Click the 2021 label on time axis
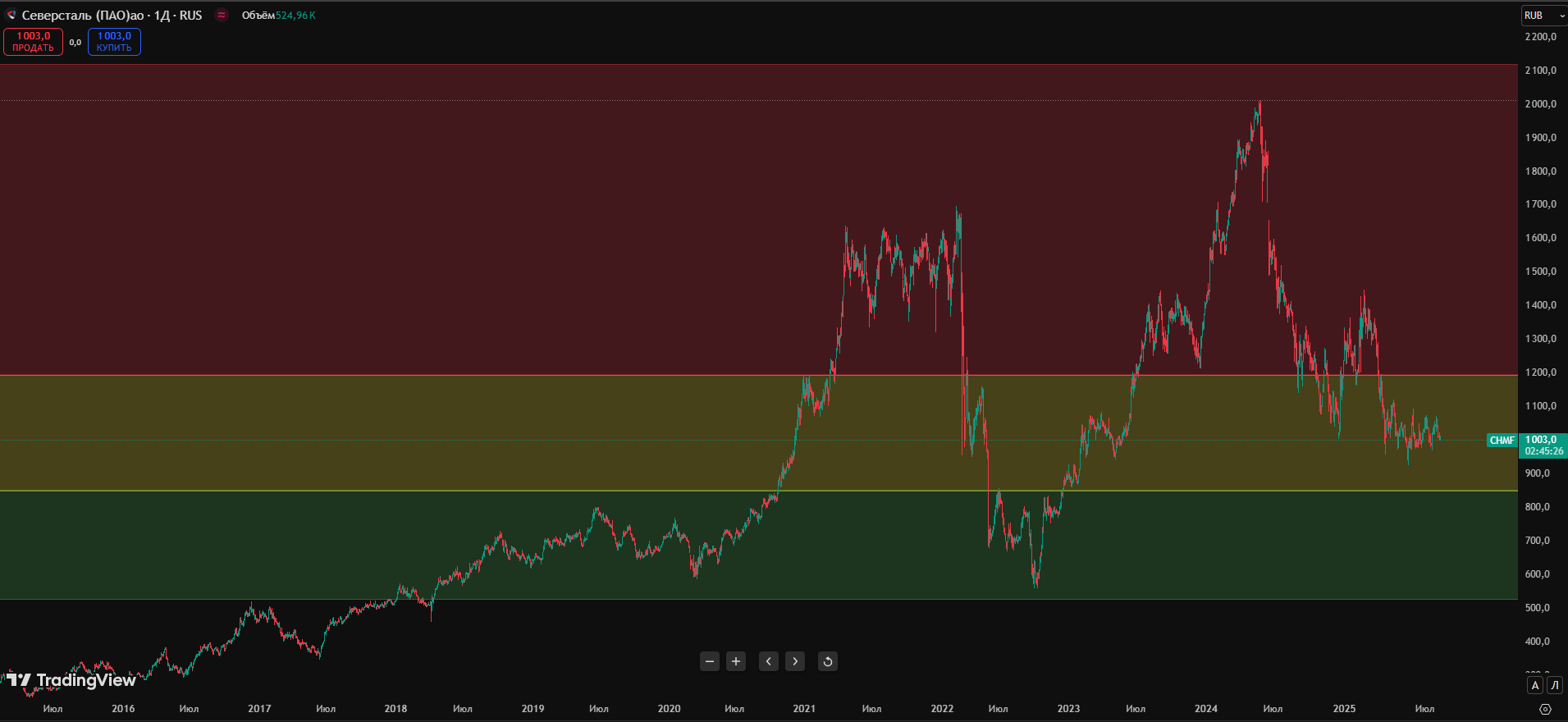This screenshot has height=722, width=1568. point(804,709)
